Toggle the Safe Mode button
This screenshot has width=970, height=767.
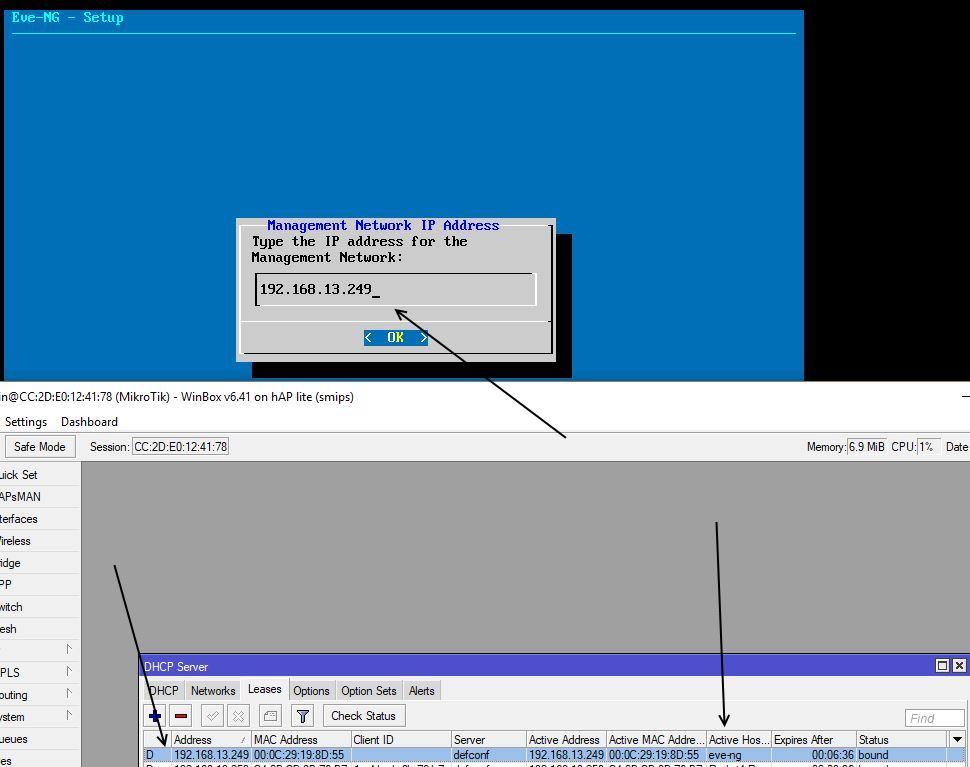[40, 447]
